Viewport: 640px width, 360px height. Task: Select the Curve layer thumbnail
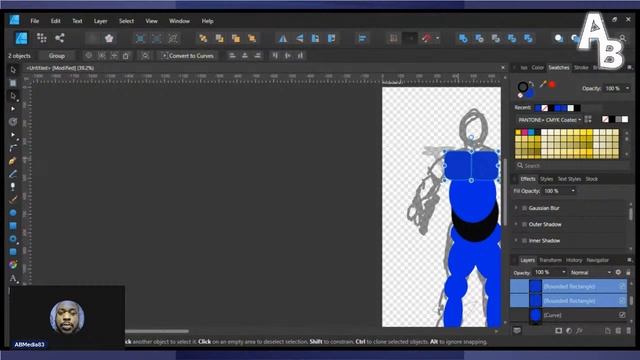pos(536,315)
